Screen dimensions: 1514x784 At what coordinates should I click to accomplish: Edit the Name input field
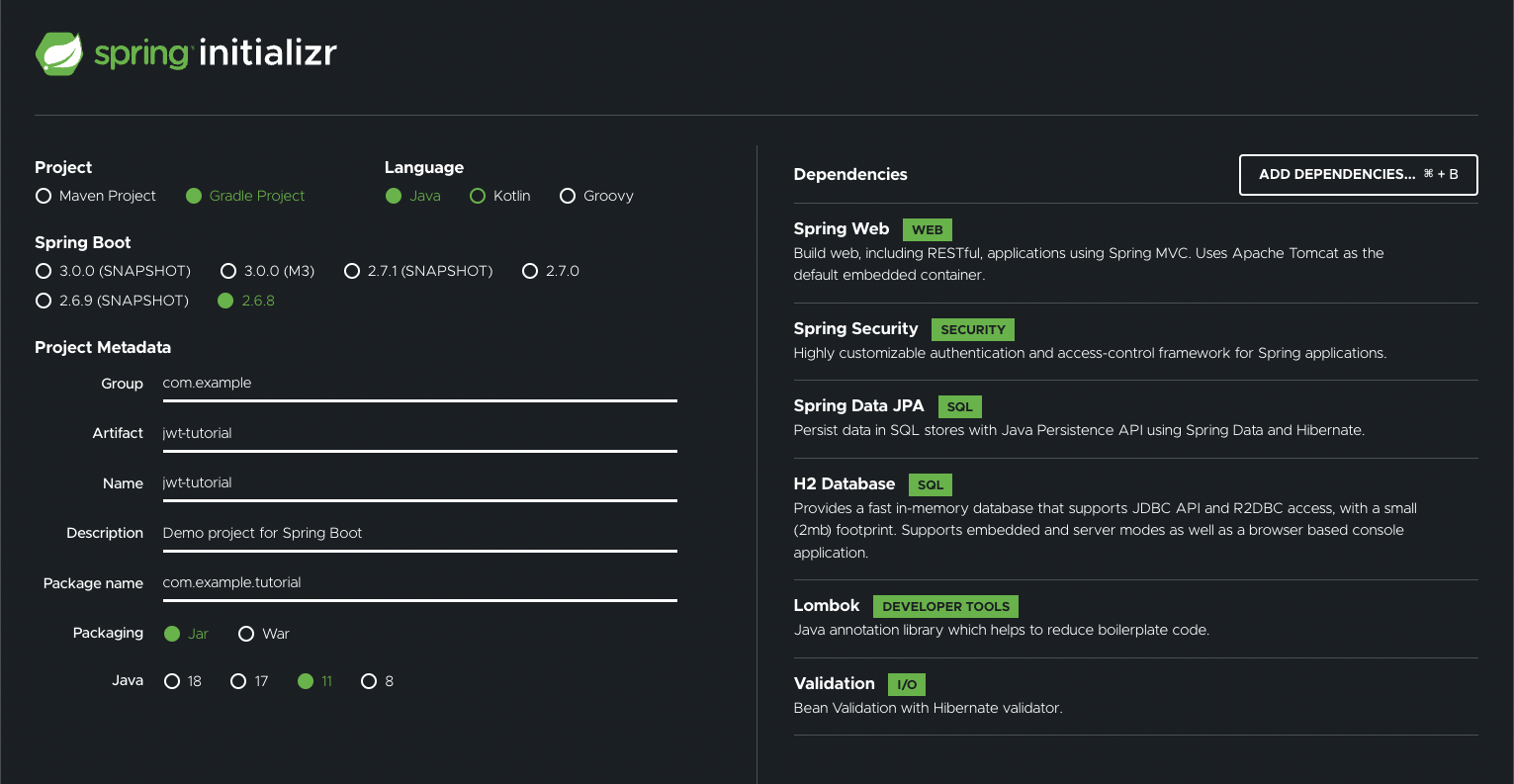(419, 482)
